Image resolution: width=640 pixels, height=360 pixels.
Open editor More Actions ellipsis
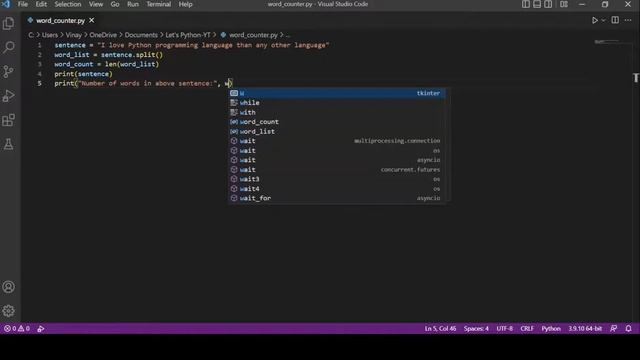[x=628, y=20]
